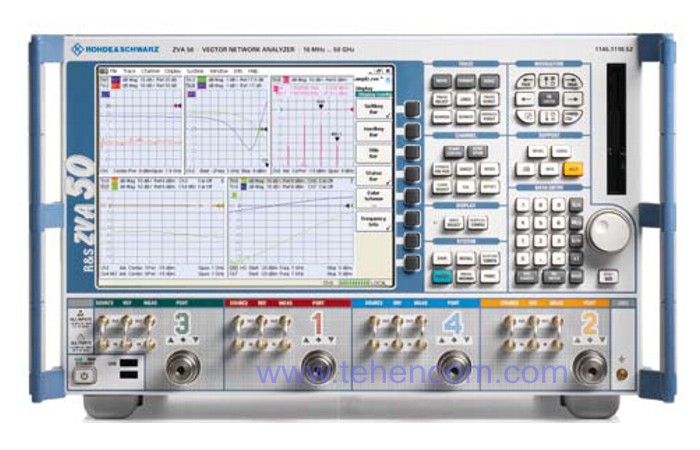Hit the dark OK ENTER navigation key
The image size is (700, 450).
tap(549, 99)
